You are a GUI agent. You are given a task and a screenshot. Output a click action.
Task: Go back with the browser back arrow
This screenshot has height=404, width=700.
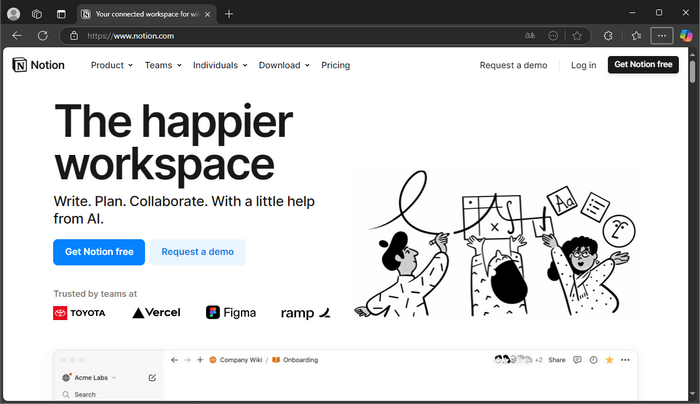click(x=17, y=36)
